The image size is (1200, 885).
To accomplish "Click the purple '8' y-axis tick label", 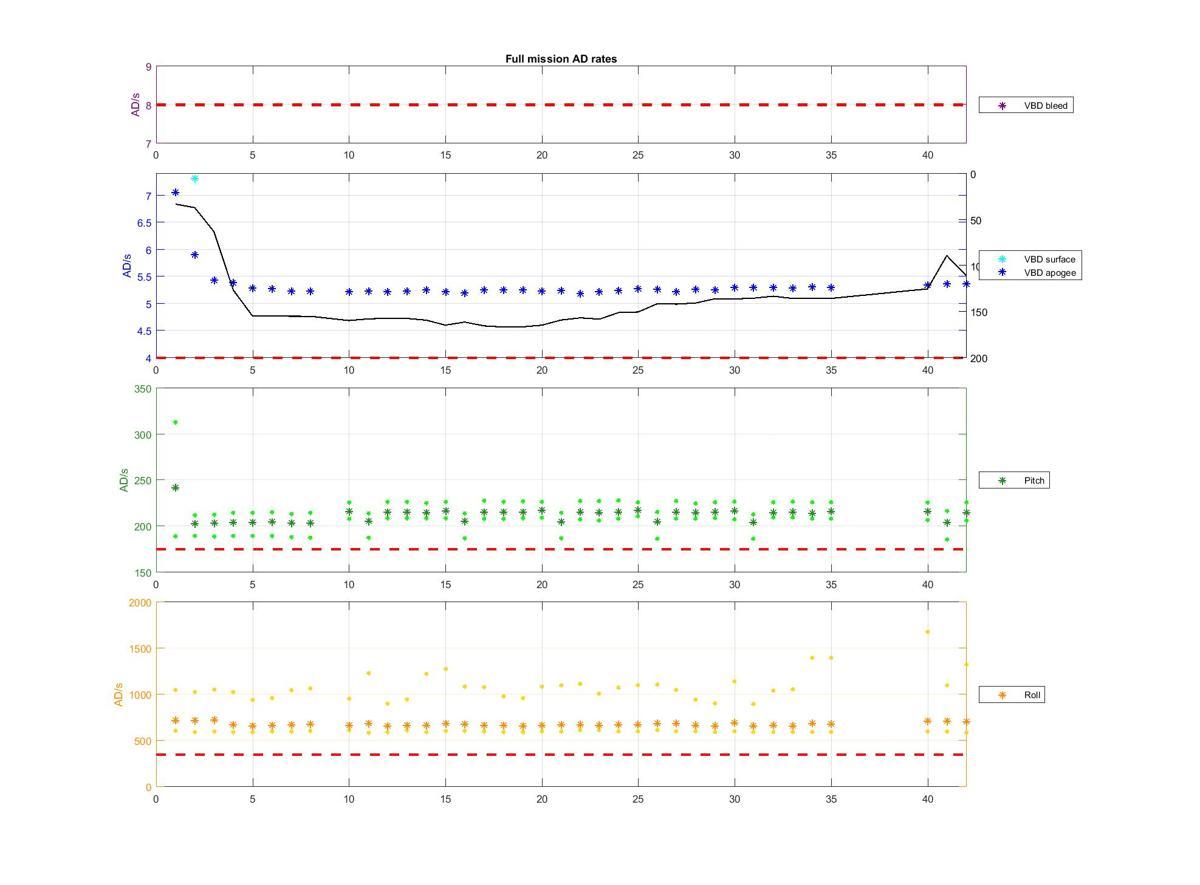I will (148, 105).
